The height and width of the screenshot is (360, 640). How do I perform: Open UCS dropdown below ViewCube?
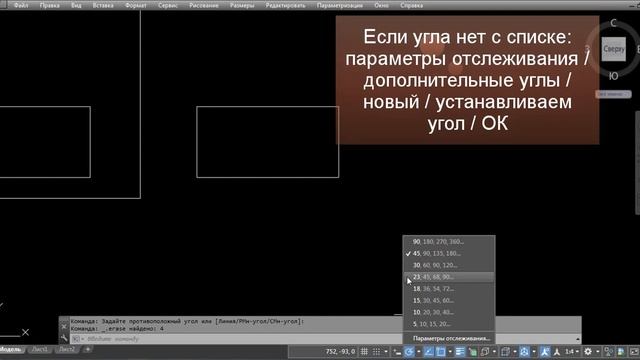tap(613, 94)
